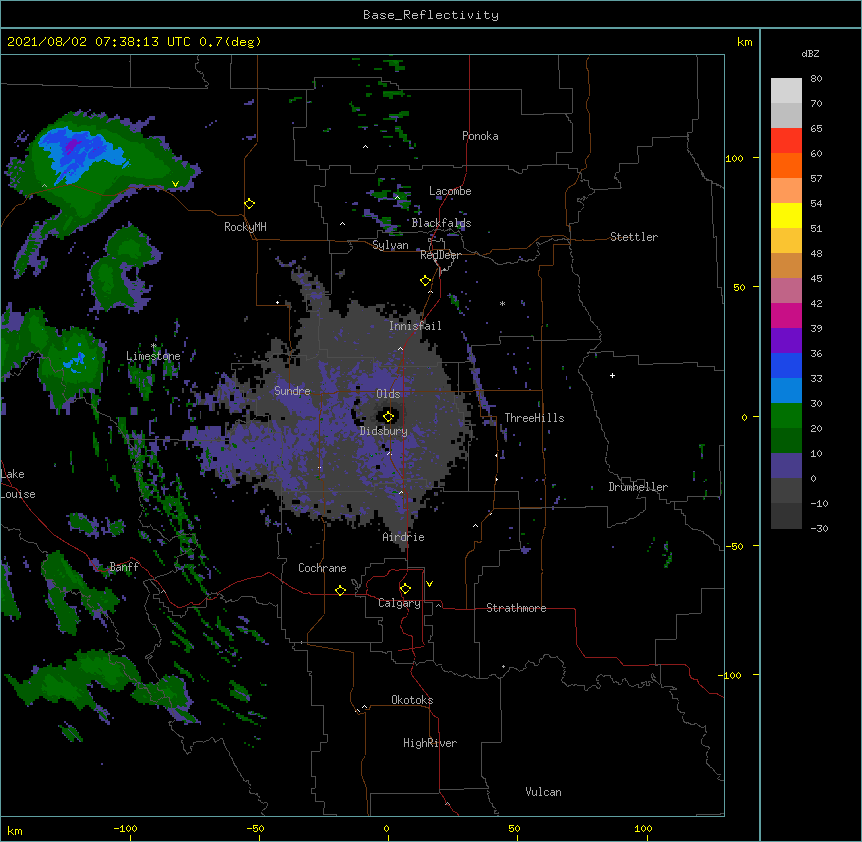Click the Limestone label
Screen dimensions: 862x842
pyautogui.click(x=153, y=356)
